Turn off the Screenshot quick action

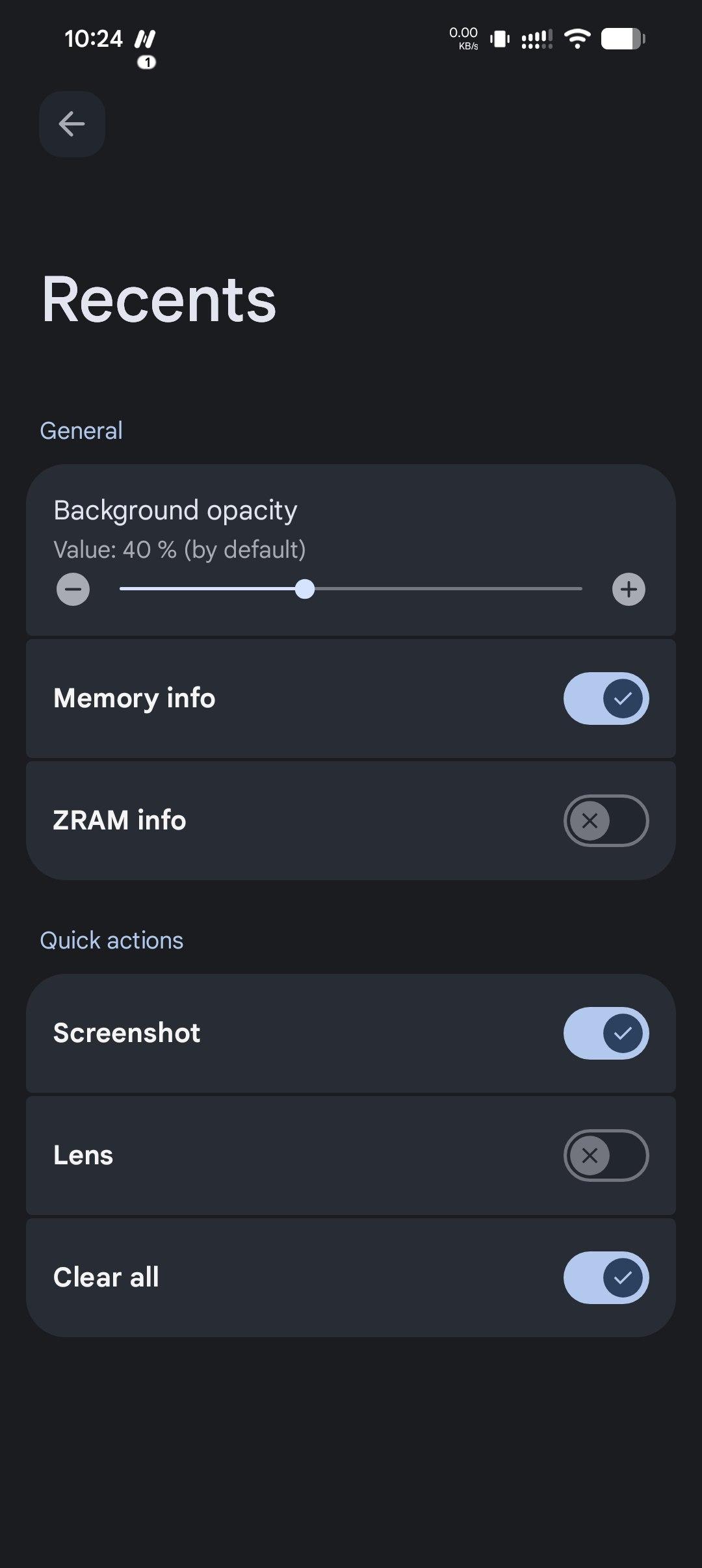[x=606, y=1033]
